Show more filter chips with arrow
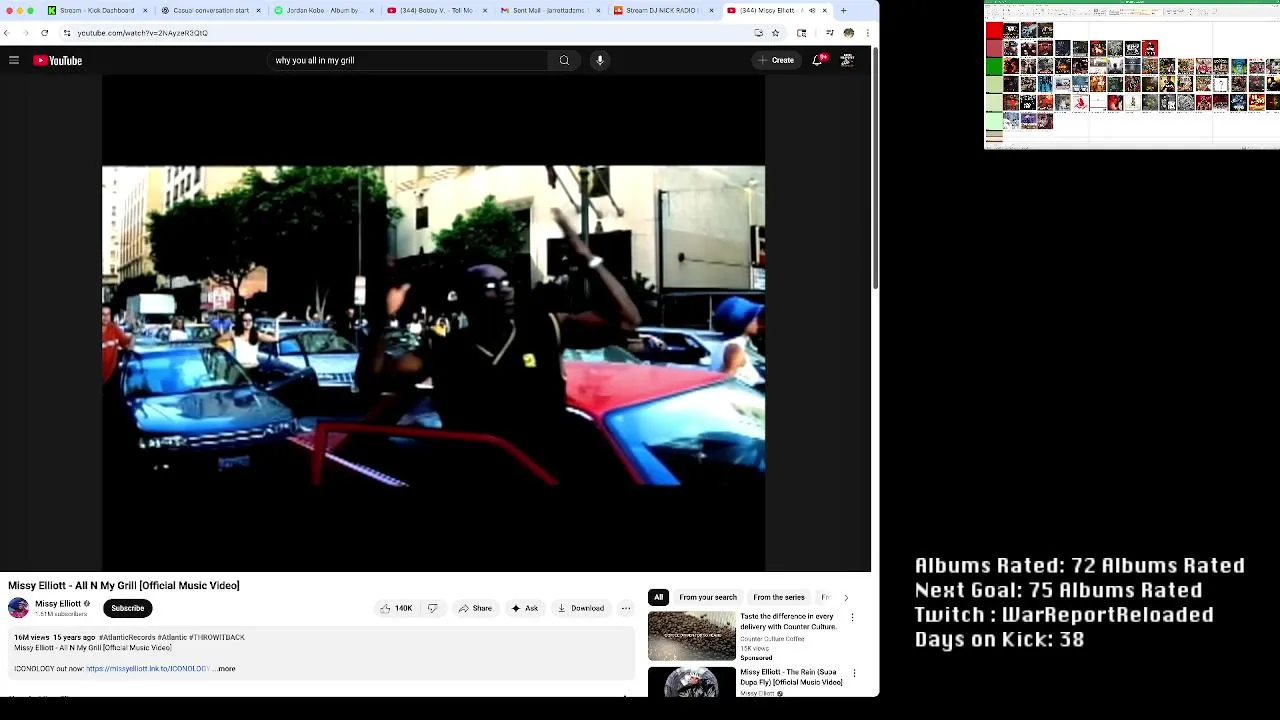 pos(846,598)
